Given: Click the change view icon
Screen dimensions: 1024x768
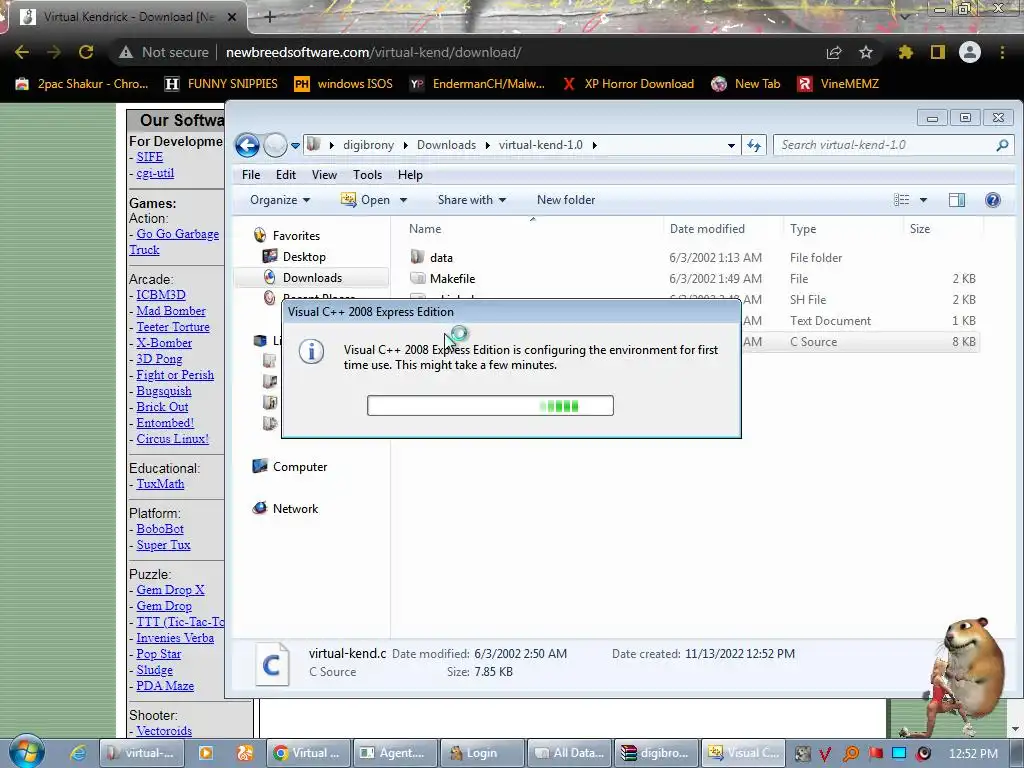Looking at the screenshot, I should pyautogui.click(x=902, y=200).
